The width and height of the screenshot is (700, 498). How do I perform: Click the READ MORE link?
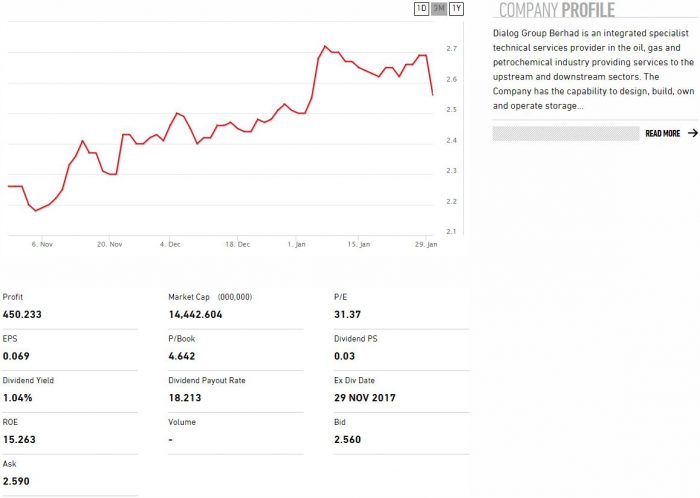(x=662, y=133)
